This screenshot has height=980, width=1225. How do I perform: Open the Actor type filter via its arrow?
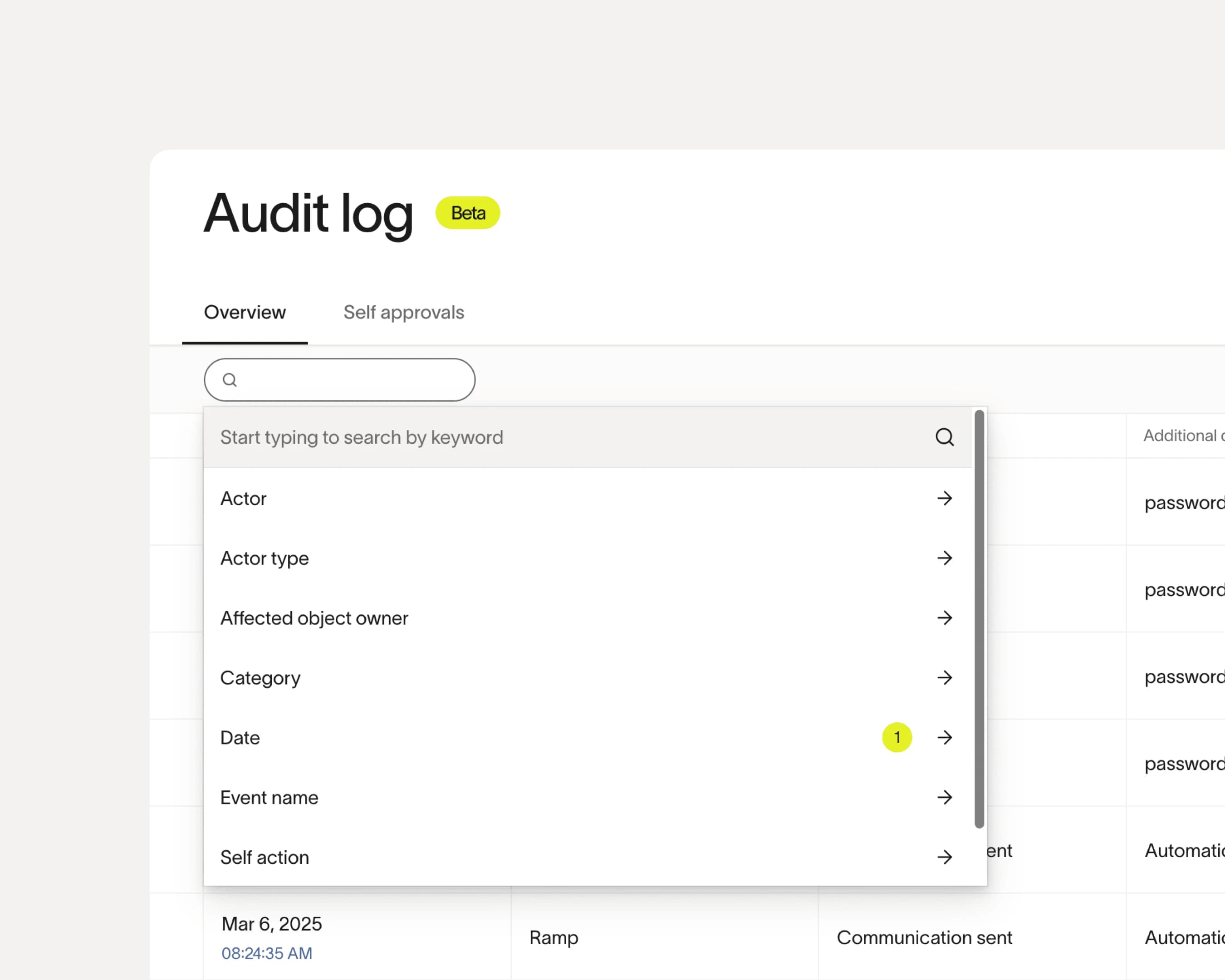tap(945, 559)
